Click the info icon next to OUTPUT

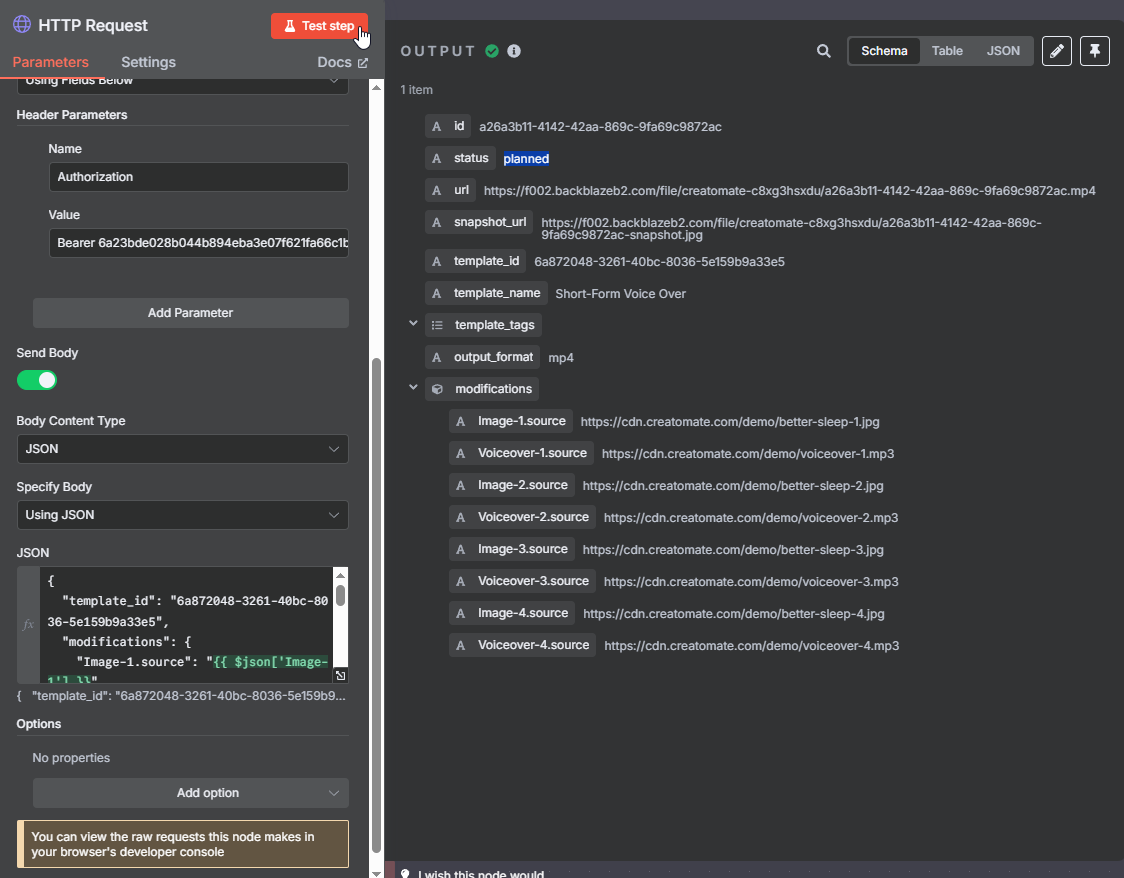[x=514, y=51]
